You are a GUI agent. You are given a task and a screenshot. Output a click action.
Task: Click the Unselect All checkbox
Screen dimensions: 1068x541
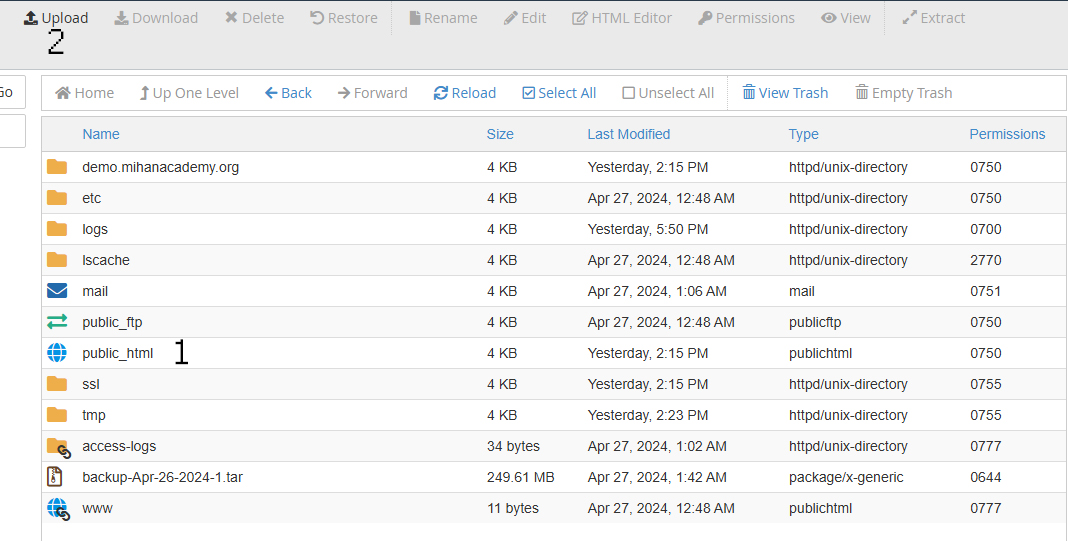click(x=668, y=93)
